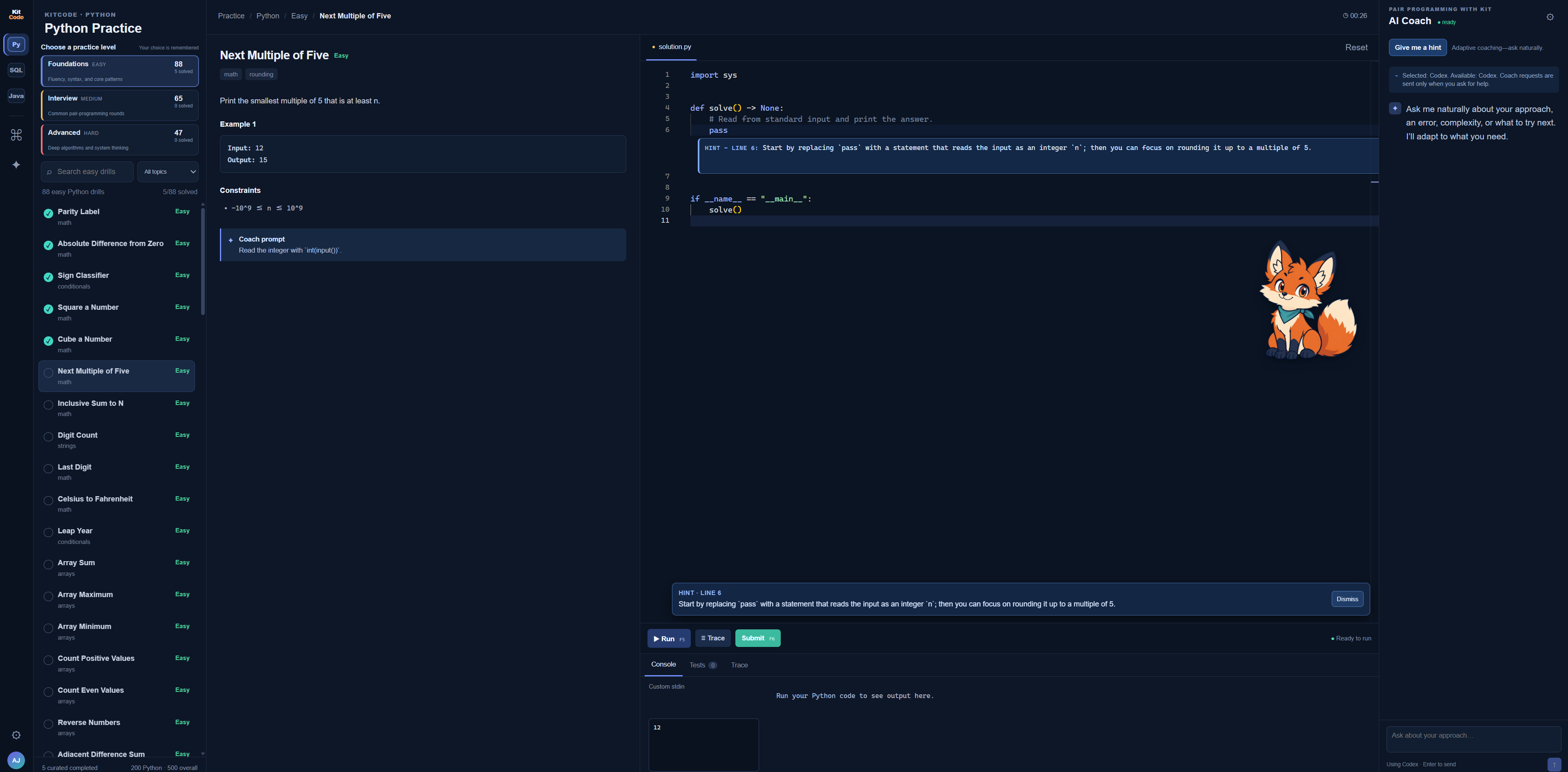Open sidebar settings gear at bottom
The image size is (1568, 772).
[16, 735]
